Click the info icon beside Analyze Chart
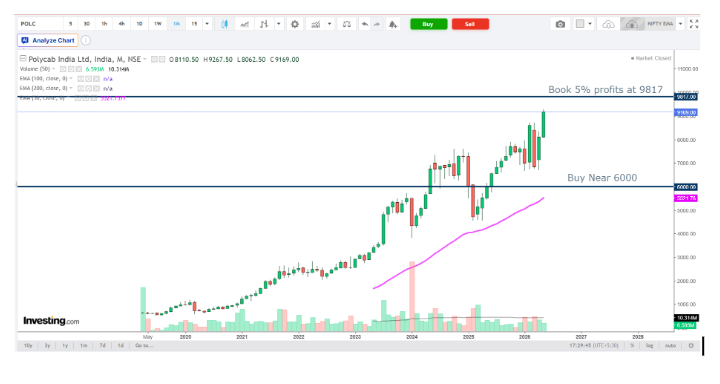The height and width of the screenshot is (384, 720). pos(86,40)
